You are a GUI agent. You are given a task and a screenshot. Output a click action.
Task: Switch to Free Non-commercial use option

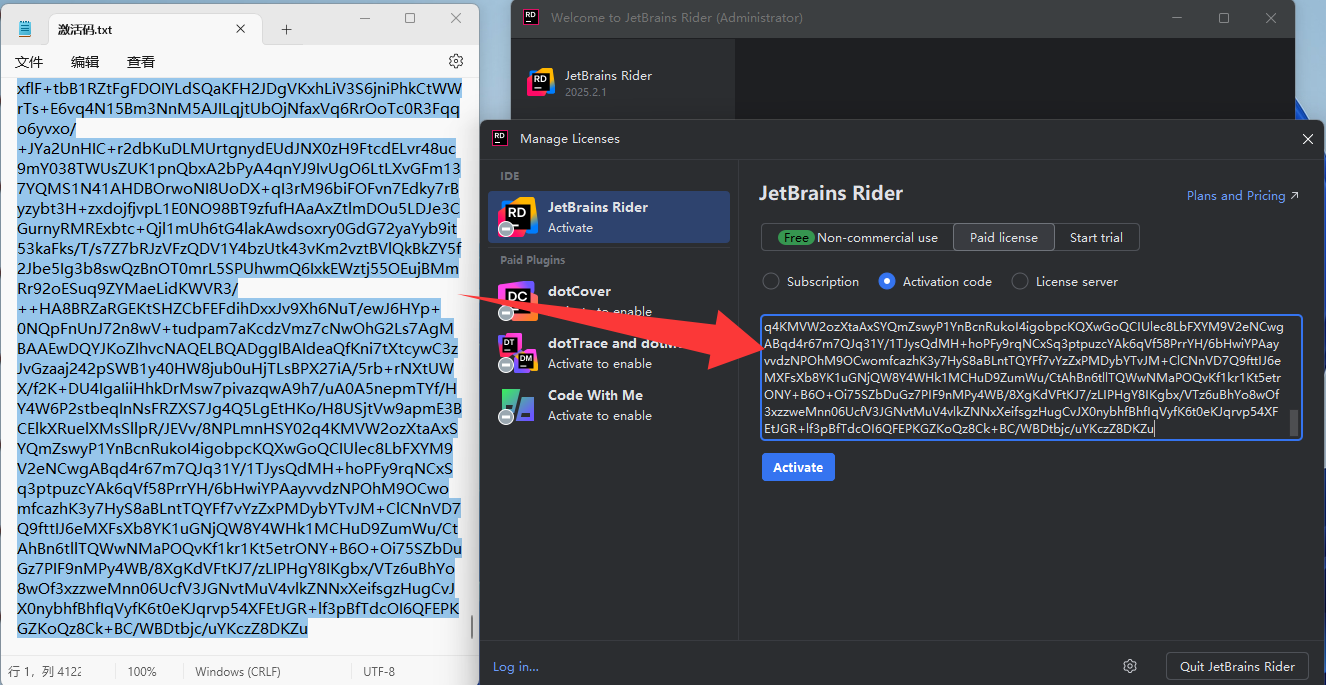tap(857, 238)
